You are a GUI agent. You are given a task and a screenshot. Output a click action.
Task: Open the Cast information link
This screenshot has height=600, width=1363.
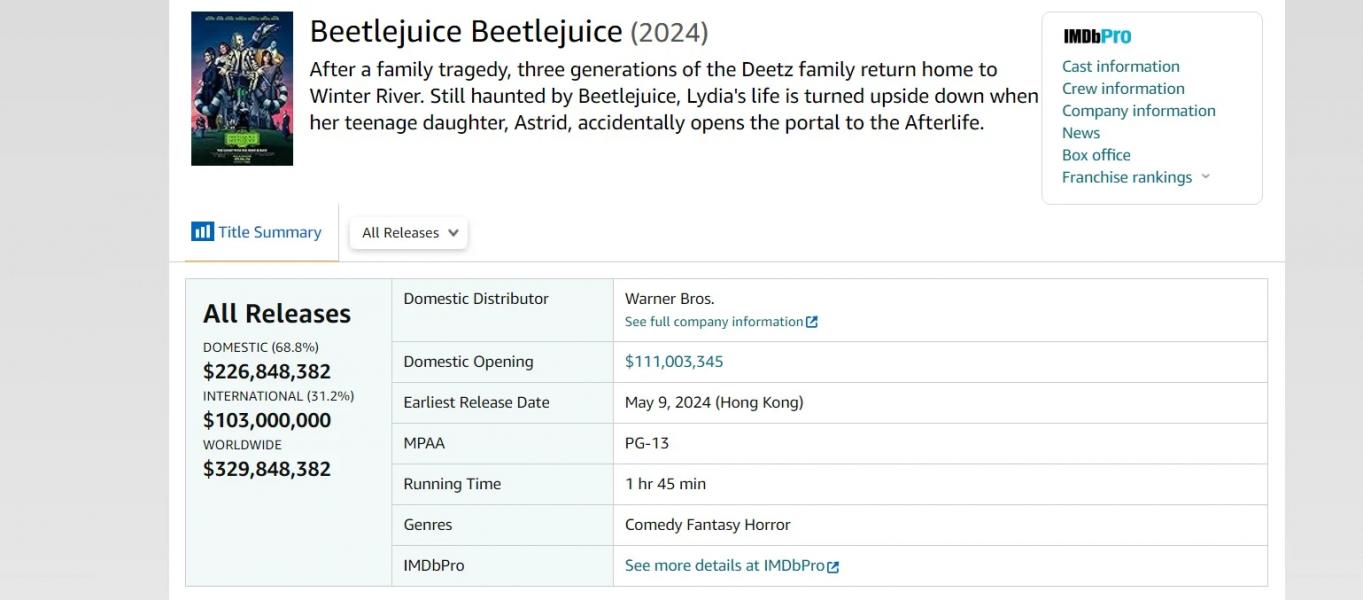[x=1120, y=66]
